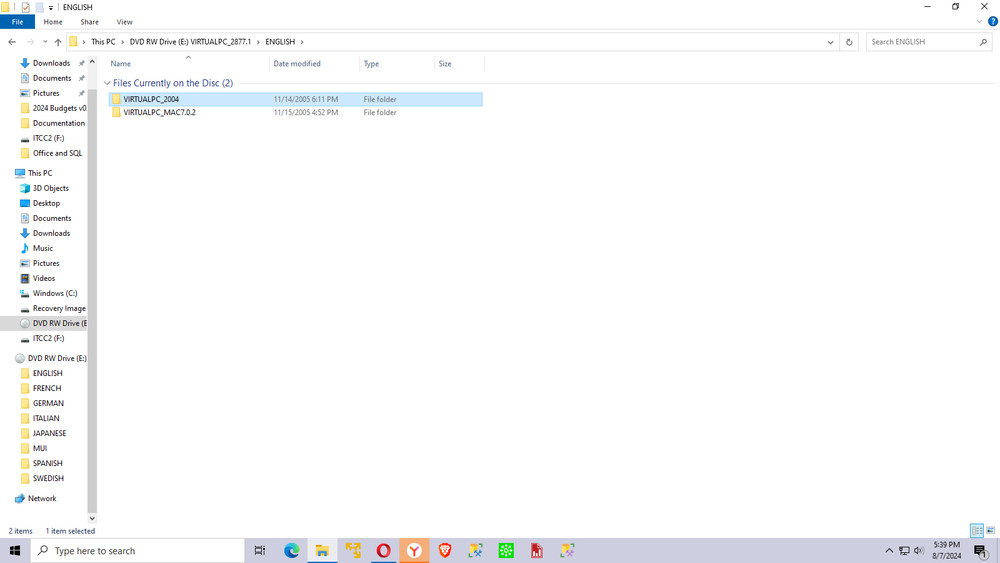
Task: Sort files by the Date modified column
Action: pos(297,64)
